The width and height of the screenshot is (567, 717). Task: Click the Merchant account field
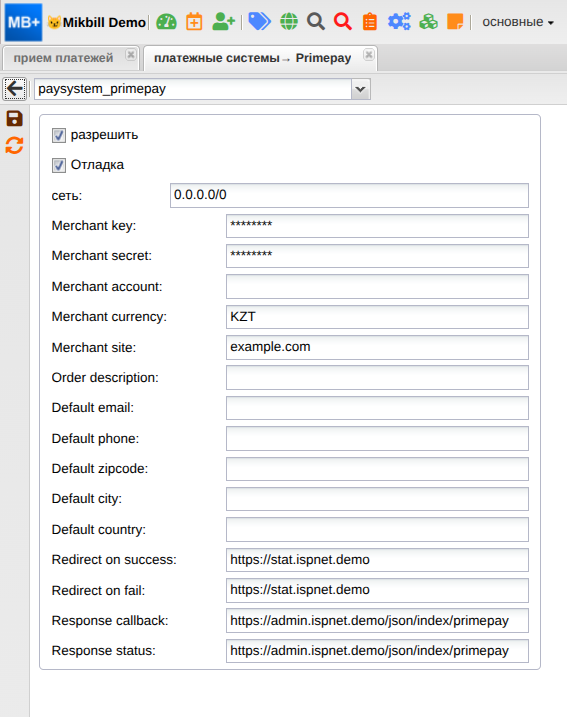[x=377, y=287]
